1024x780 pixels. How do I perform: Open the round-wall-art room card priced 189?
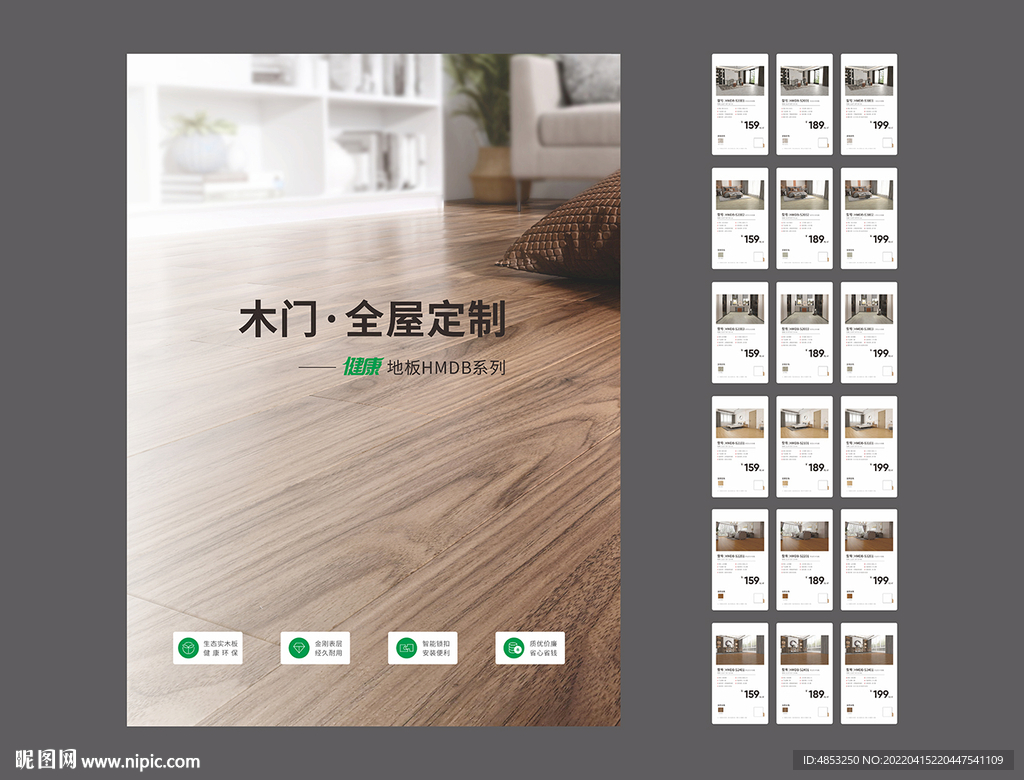pyautogui.click(x=805, y=674)
